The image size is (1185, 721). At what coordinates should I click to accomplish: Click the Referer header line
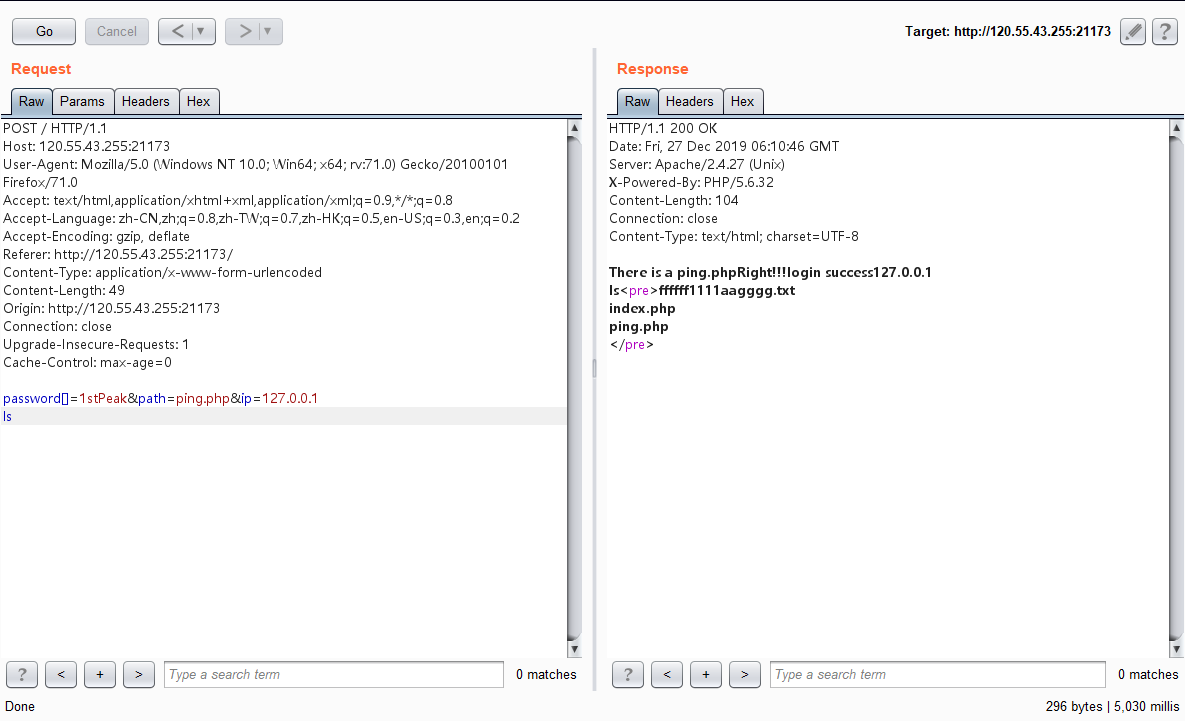click(118, 255)
